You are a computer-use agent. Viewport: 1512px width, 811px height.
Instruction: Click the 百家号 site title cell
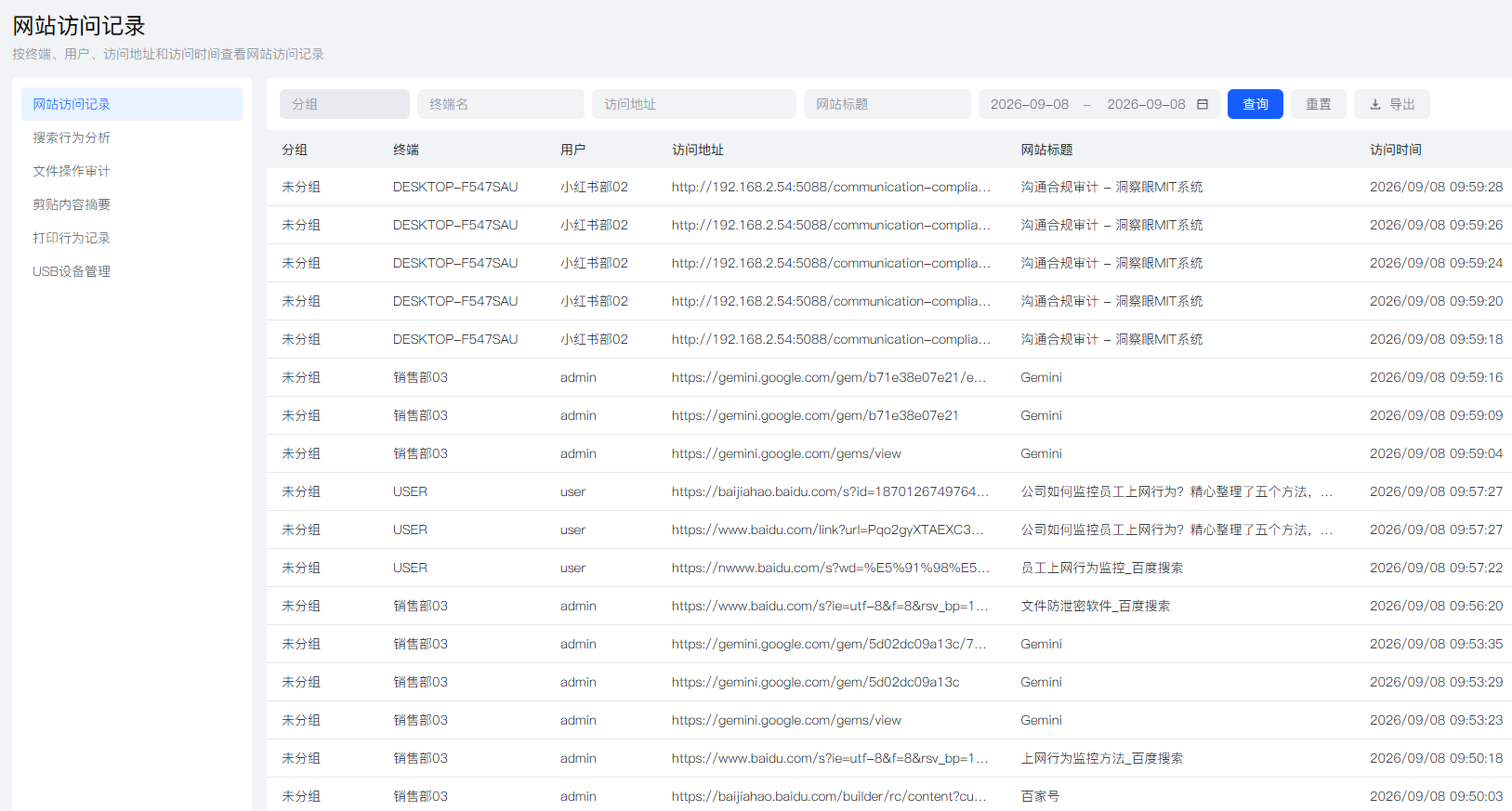coord(1040,796)
